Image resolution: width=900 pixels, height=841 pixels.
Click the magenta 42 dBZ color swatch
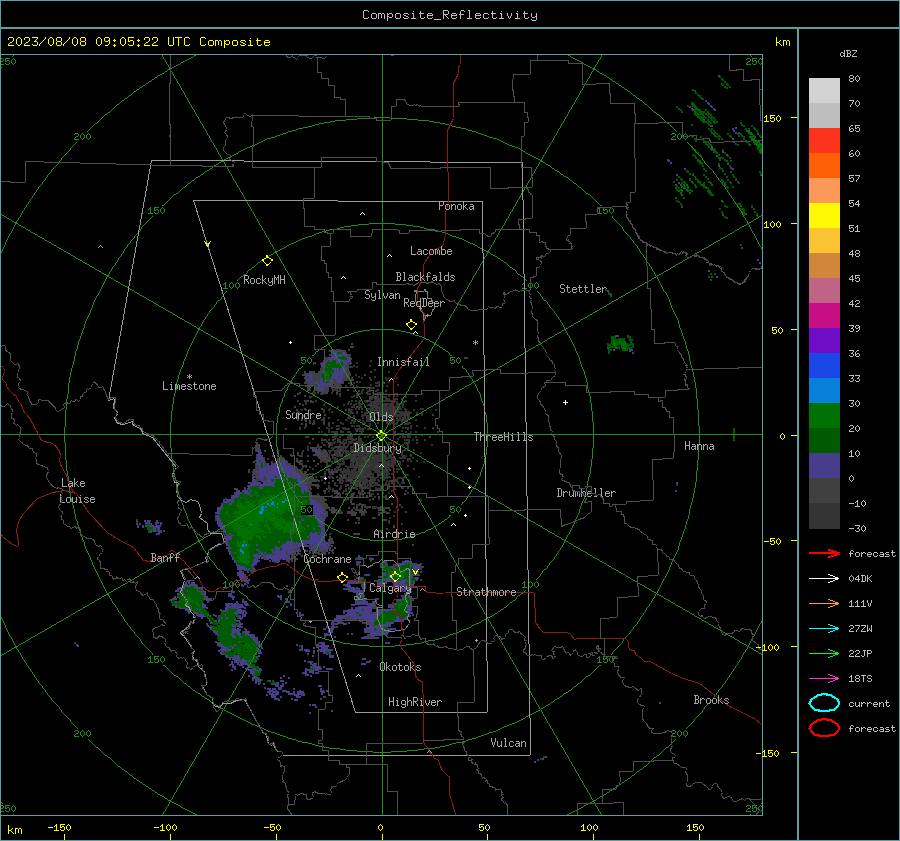tap(824, 315)
